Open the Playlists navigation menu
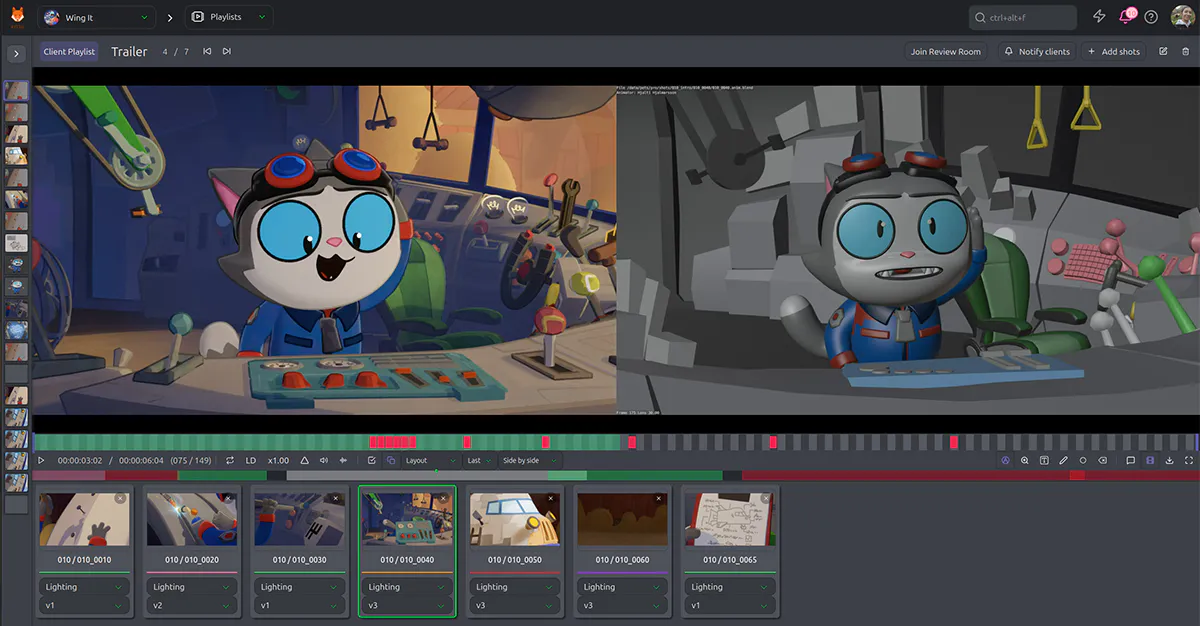 (229, 17)
